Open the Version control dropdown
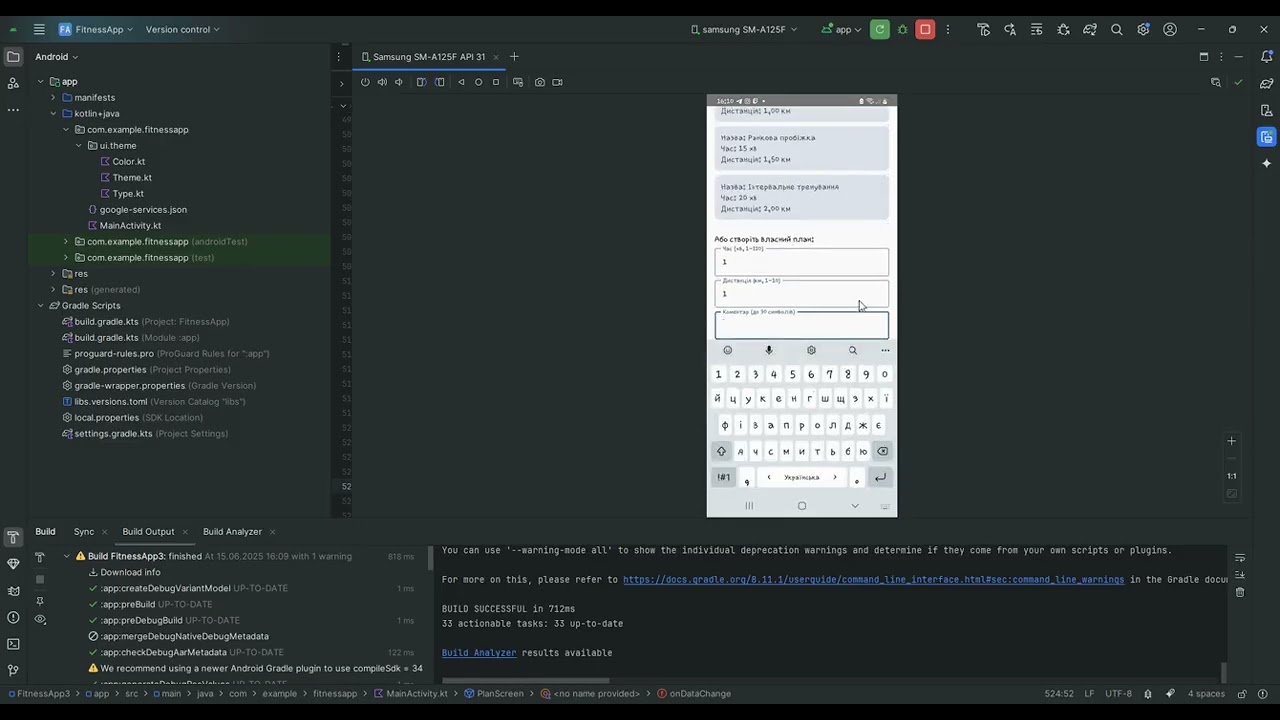Screen dimensions: 1280x720 pyautogui.click(x=182, y=29)
